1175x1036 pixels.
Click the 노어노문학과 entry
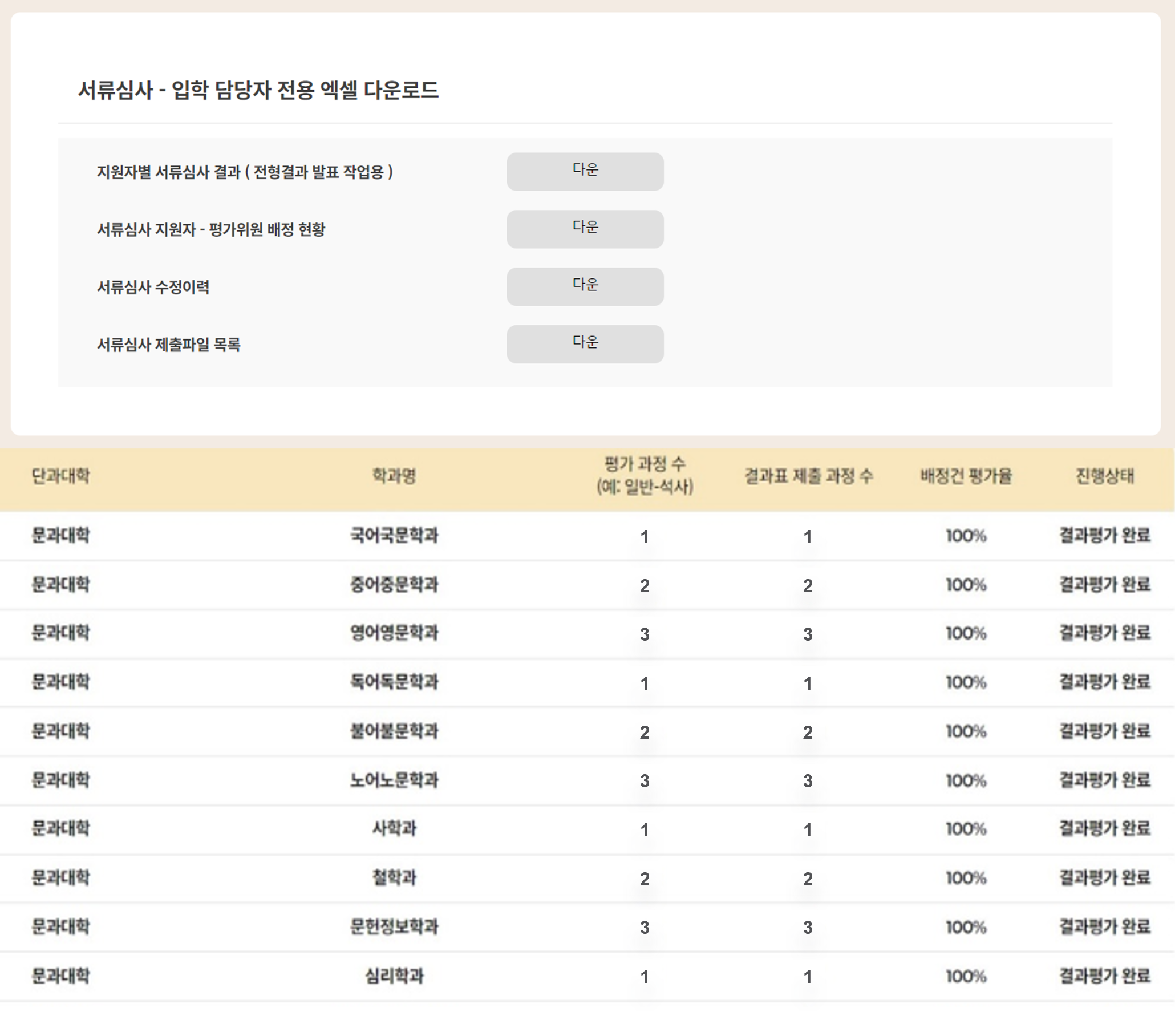pos(394,780)
